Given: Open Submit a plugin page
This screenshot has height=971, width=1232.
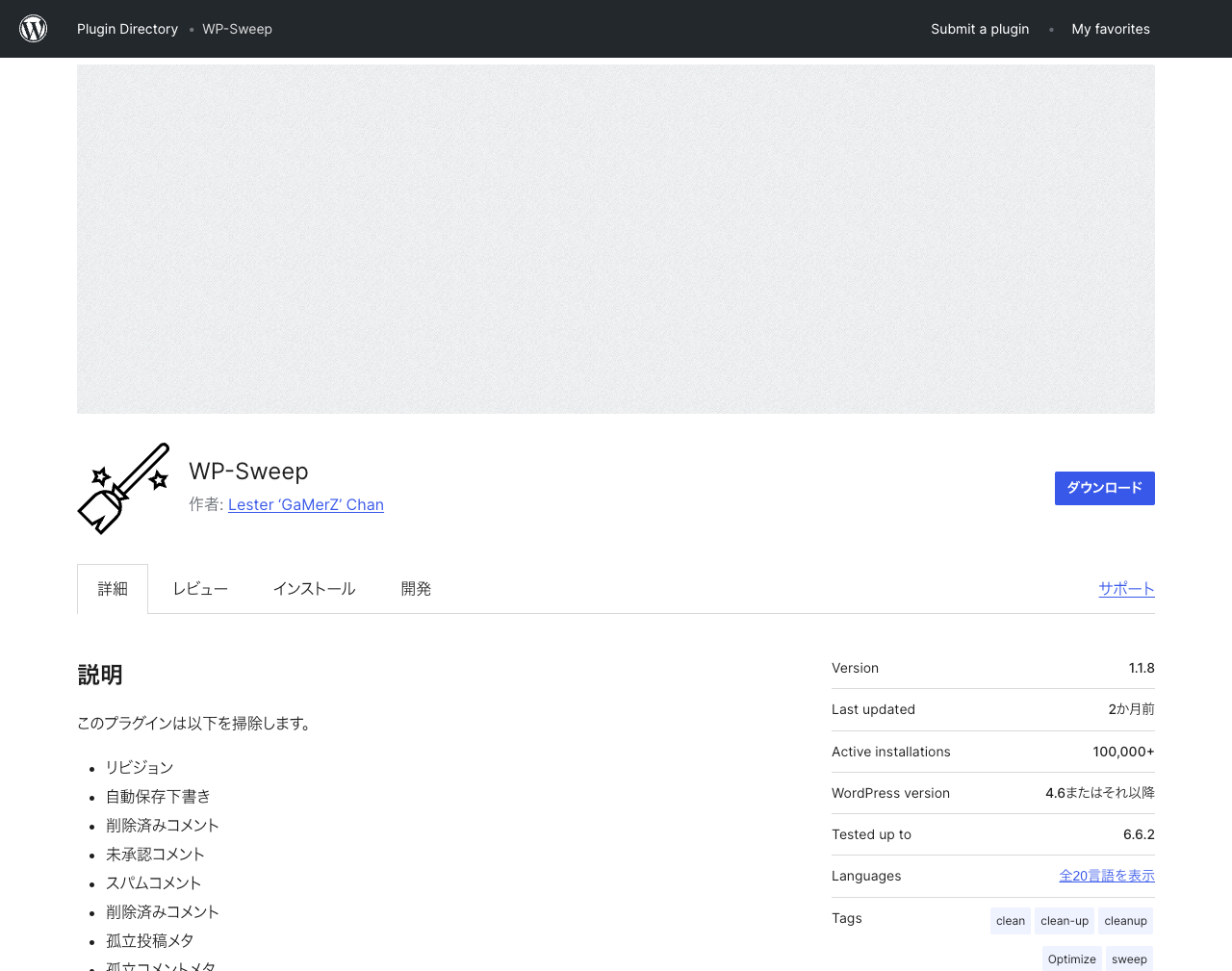Looking at the screenshot, I should 980,29.
